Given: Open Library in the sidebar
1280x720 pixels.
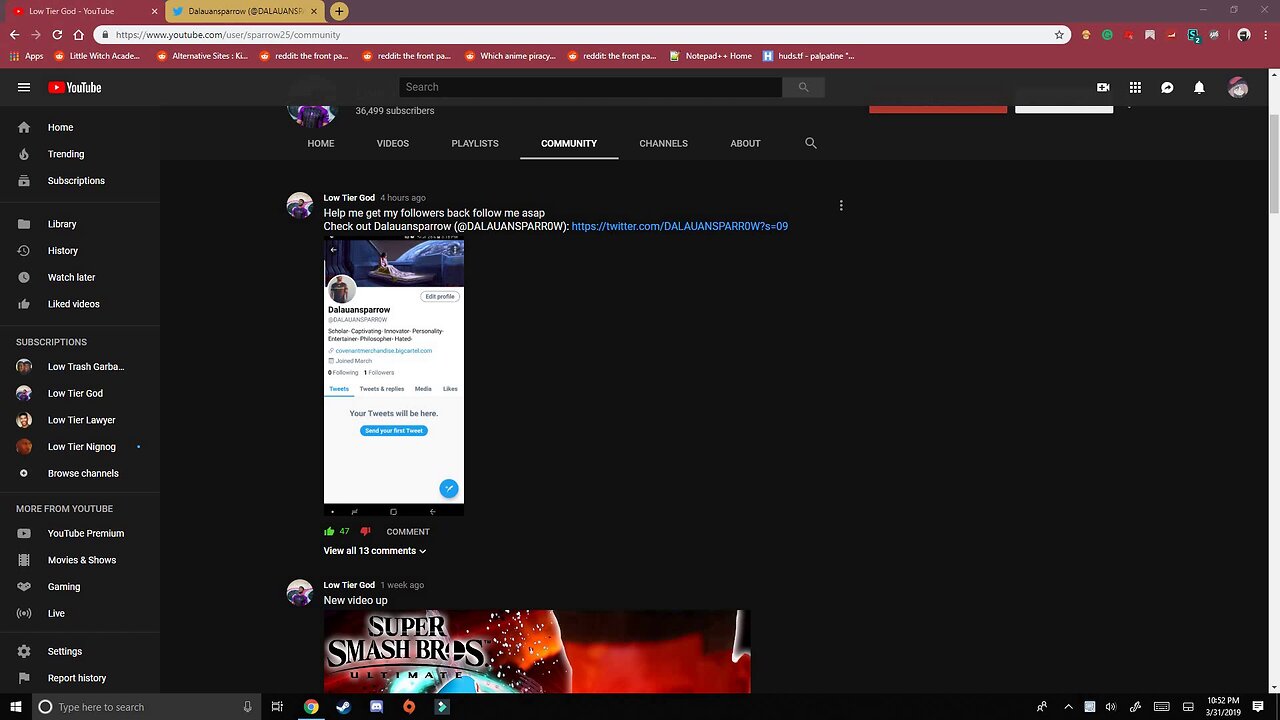Looking at the screenshot, I should coord(80,224).
